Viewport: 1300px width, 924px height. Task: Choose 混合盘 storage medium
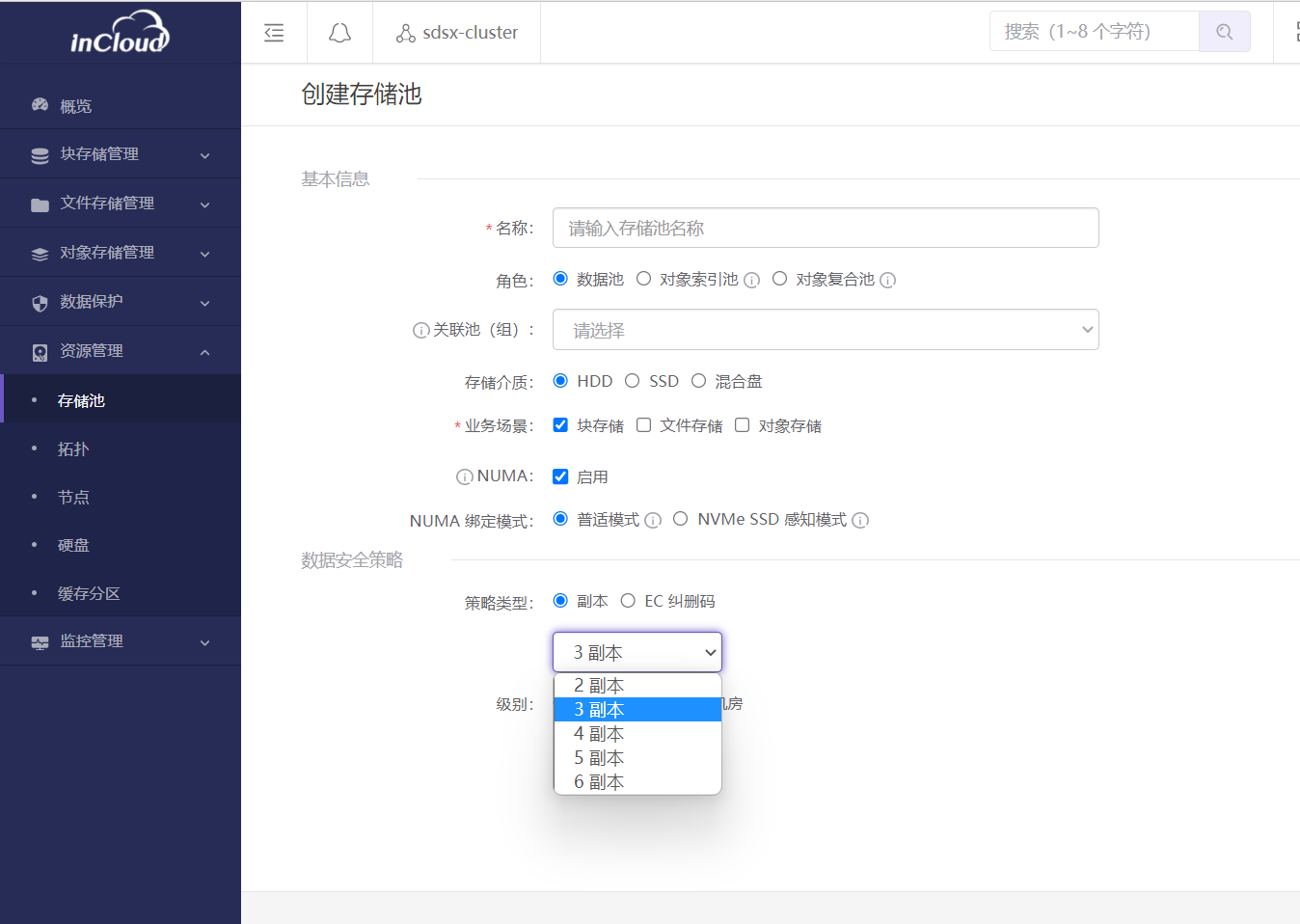pos(698,381)
